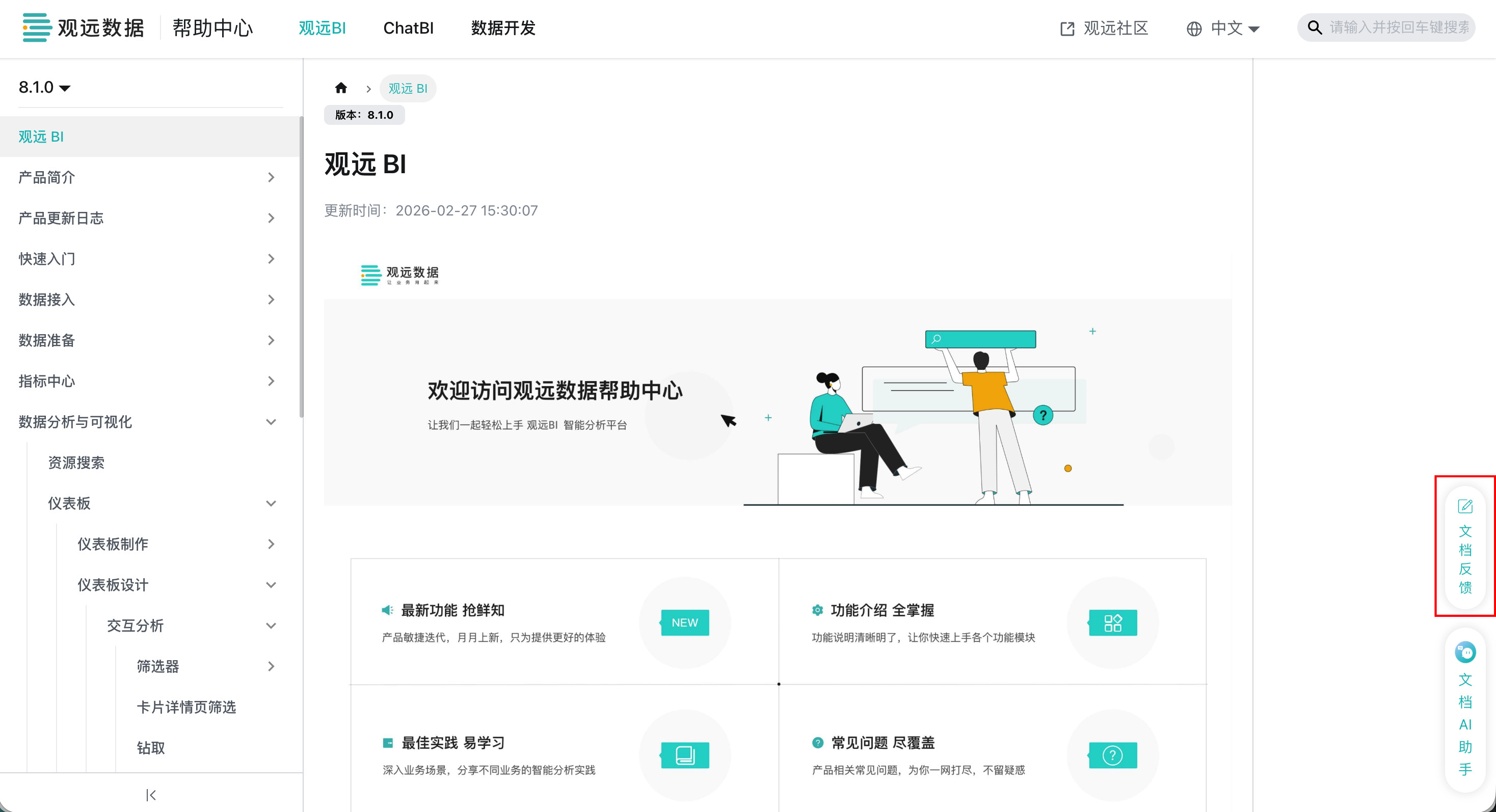Click the home breadcrumb icon

tap(341, 88)
